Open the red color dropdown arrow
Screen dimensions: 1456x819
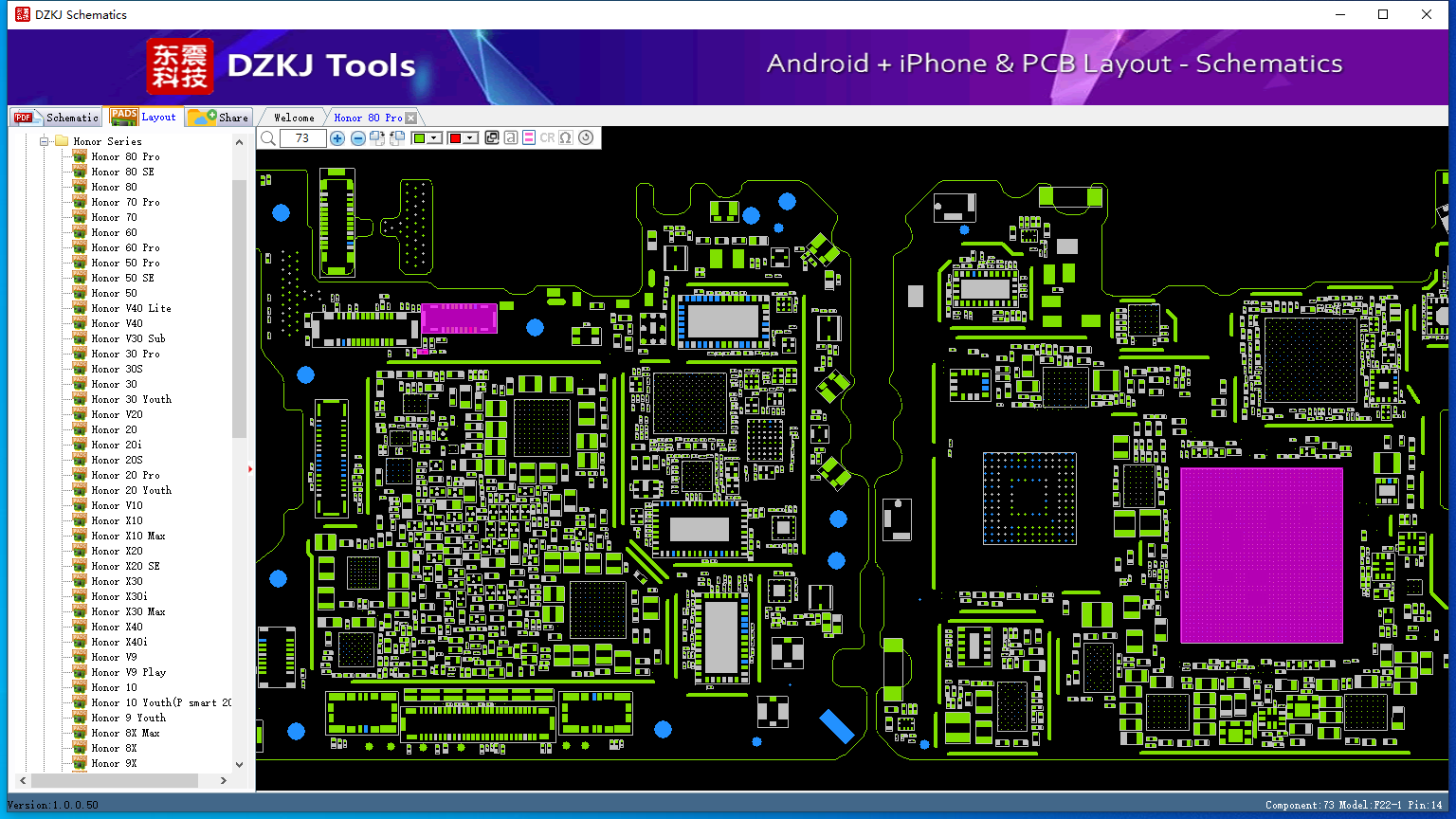point(470,138)
